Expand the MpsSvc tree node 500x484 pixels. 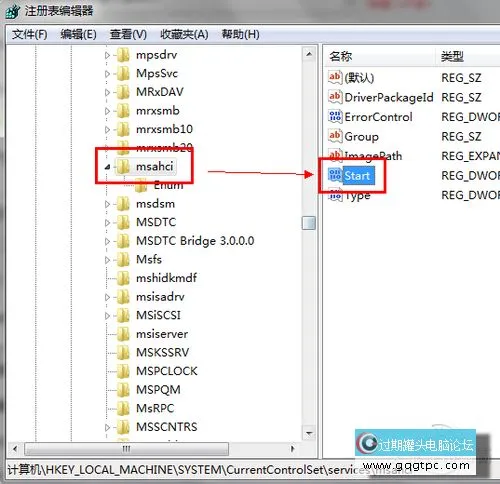click(107, 74)
